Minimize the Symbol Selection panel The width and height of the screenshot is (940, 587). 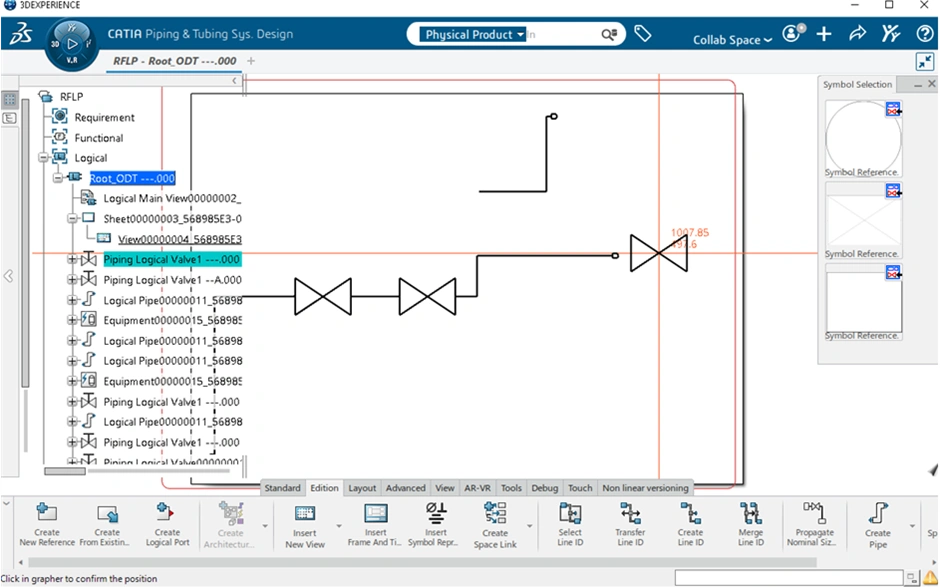[x=918, y=85]
